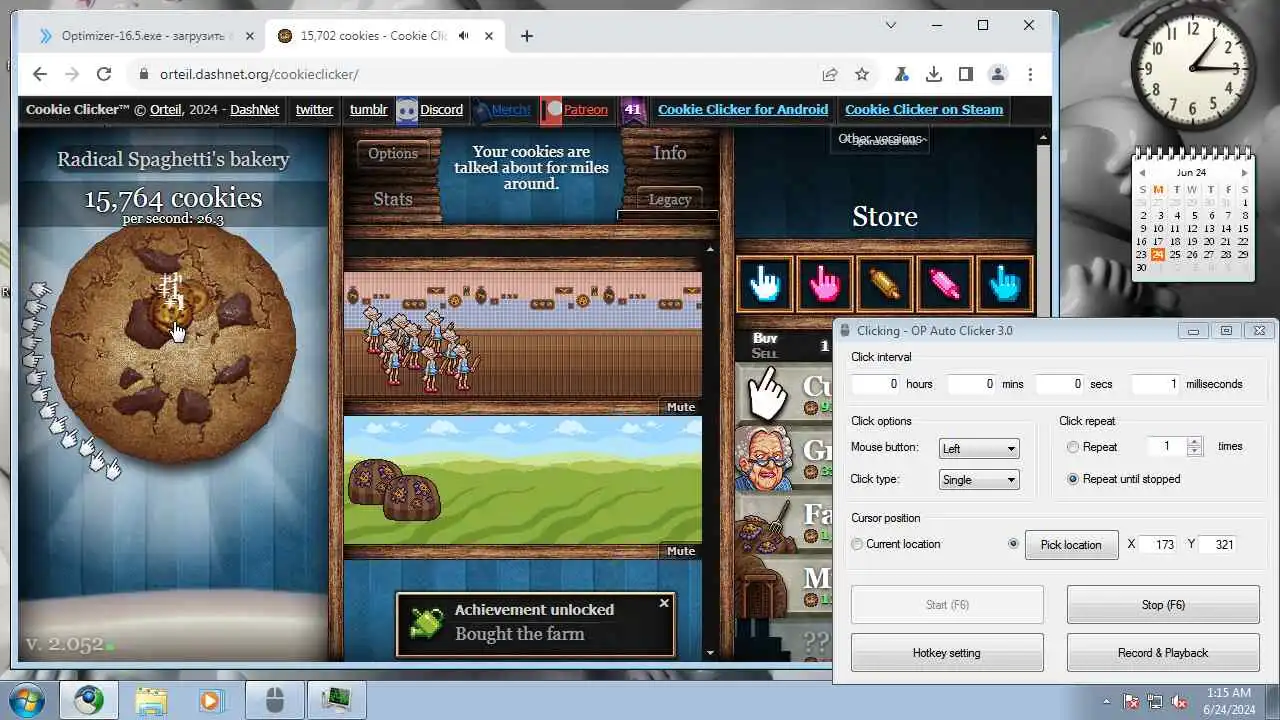This screenshot has height=720, width=1280.
Task: Buy the wooden rolling pin upgrade
Action: (x=885, y=283)
